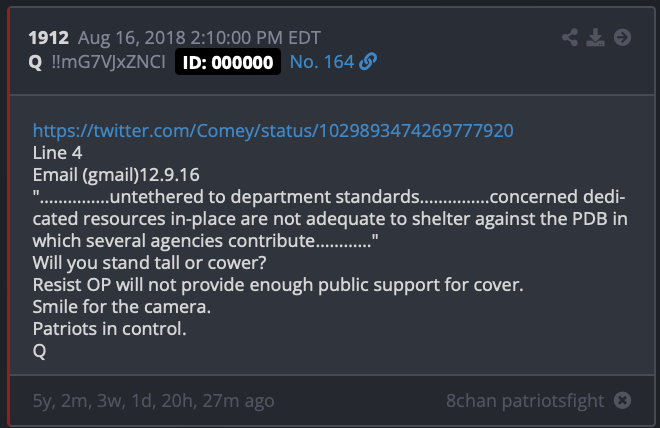This screenshot has width=660, height=428.
Task: Click the bold Q author name in header
Action: click(35, 63)
